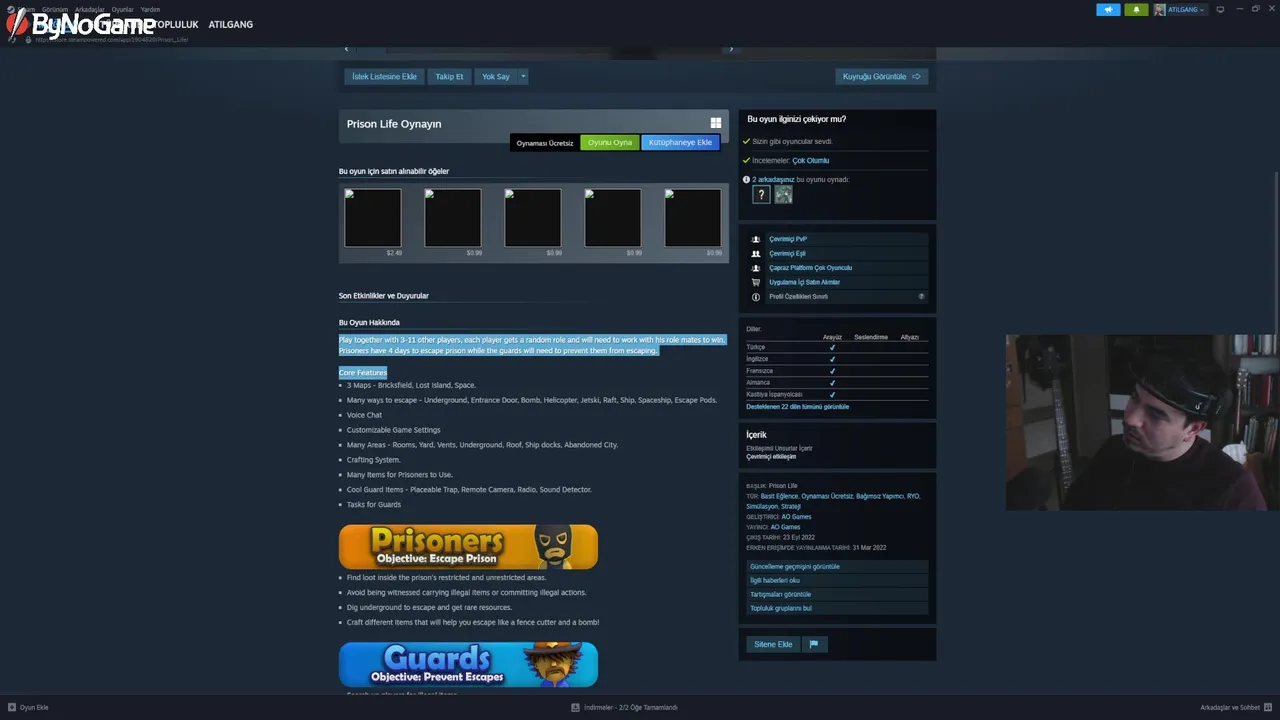The width and height of the screenshot is (1280, 720).
Task: Open the '2 arkadaşınız' friends link
Action: (773, 179)
